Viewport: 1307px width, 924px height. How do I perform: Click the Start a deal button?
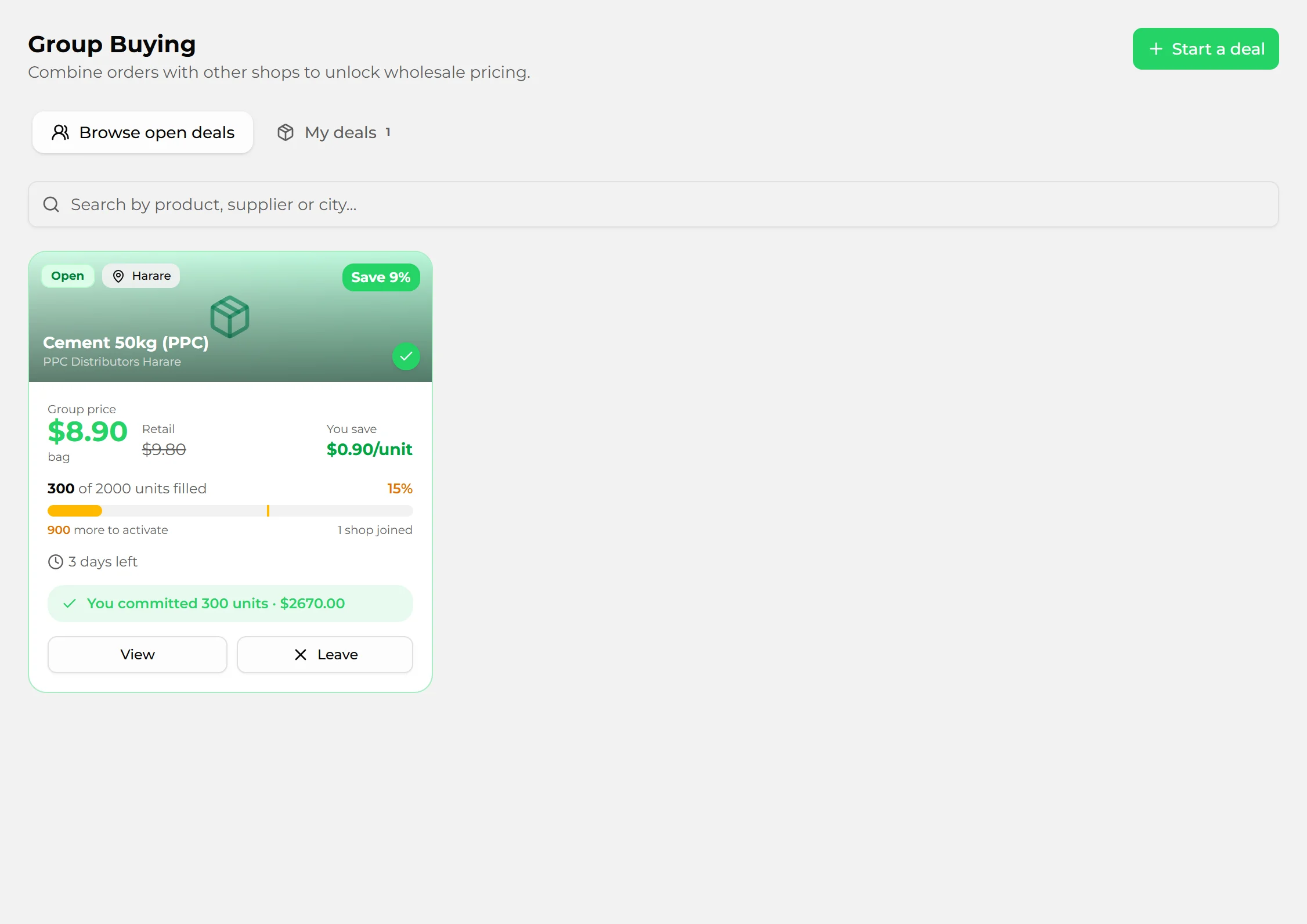pos(1205,49)
